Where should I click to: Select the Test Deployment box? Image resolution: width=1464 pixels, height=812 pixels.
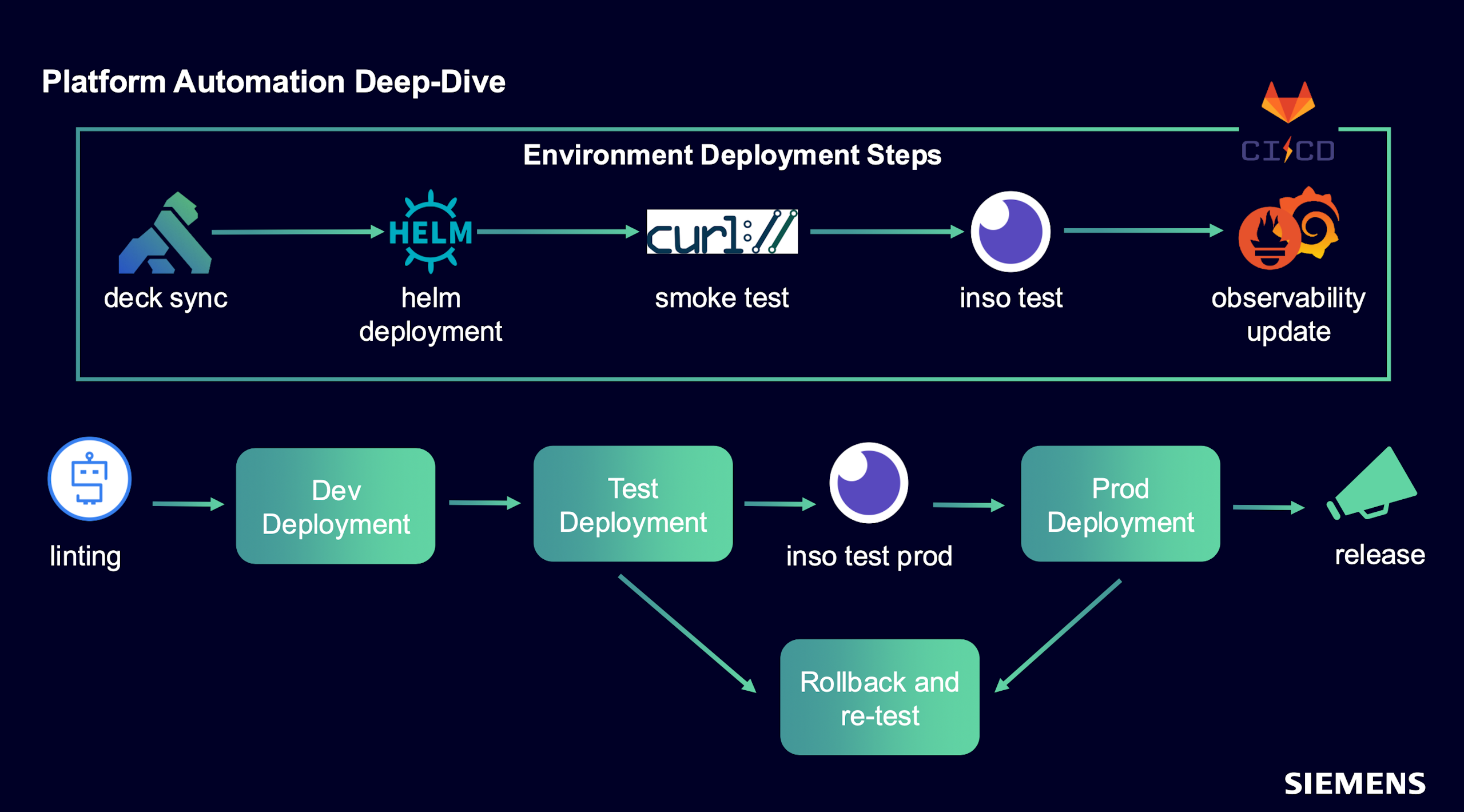tap(633, 504)
